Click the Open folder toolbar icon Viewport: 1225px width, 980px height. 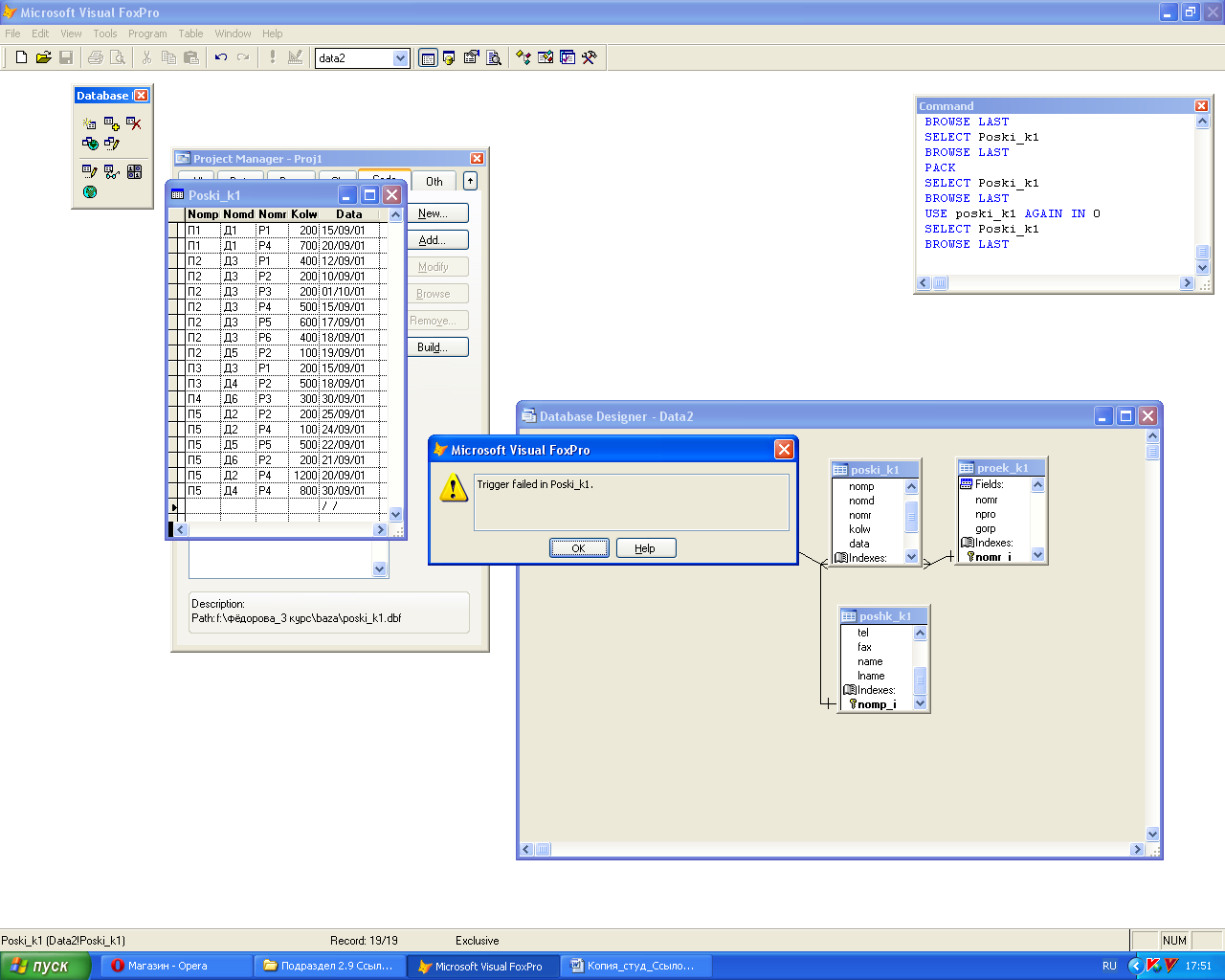point(43,57)
